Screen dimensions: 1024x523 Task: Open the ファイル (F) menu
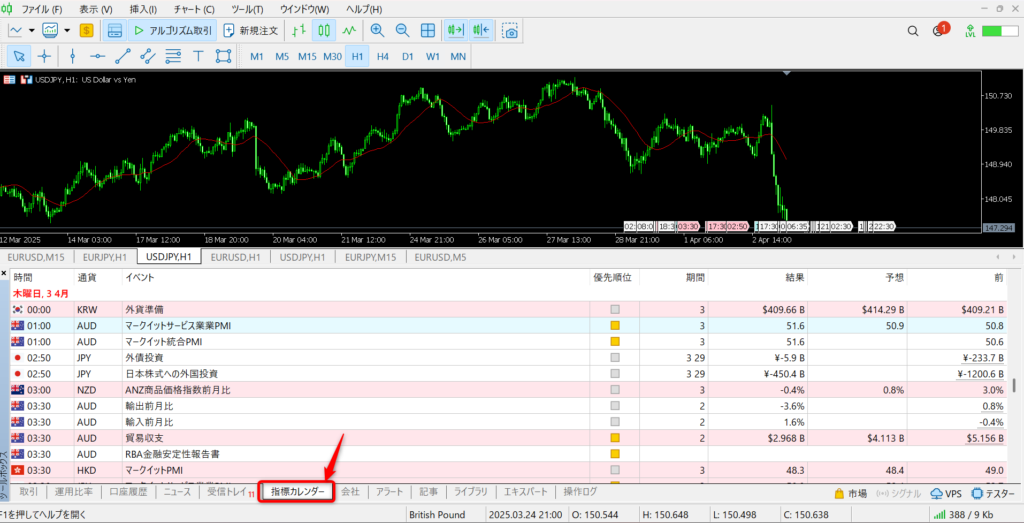42,10
